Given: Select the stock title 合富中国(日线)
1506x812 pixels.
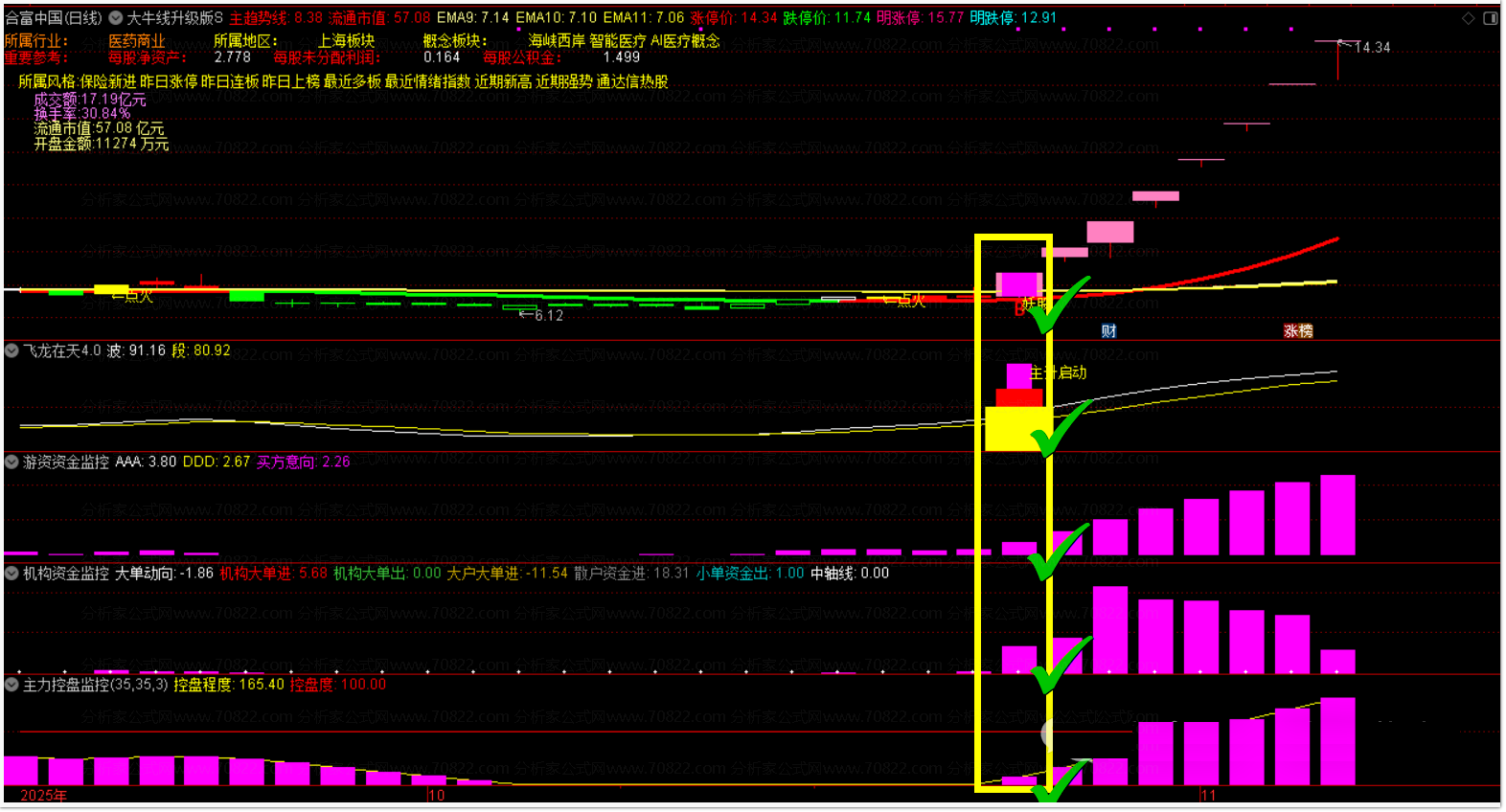Looking at the screenshot, I should (x=54, y=17).
